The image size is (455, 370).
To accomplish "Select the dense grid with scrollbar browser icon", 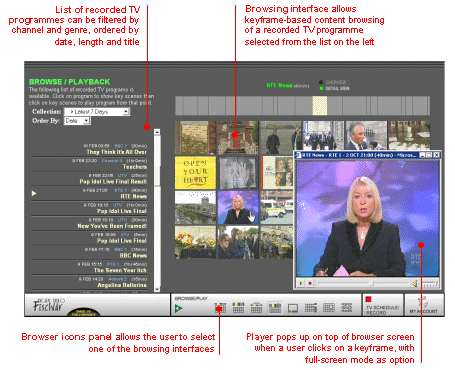I will coord(310,308).
